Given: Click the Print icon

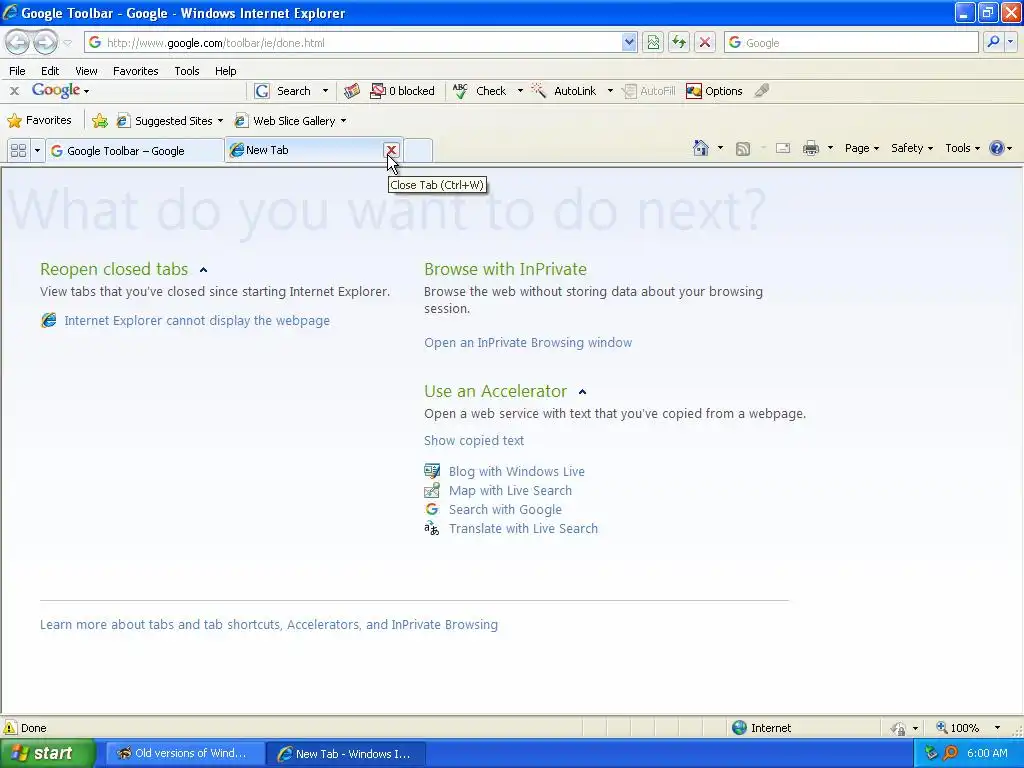Looking at the screenshot, I should [x=810, y=148].
